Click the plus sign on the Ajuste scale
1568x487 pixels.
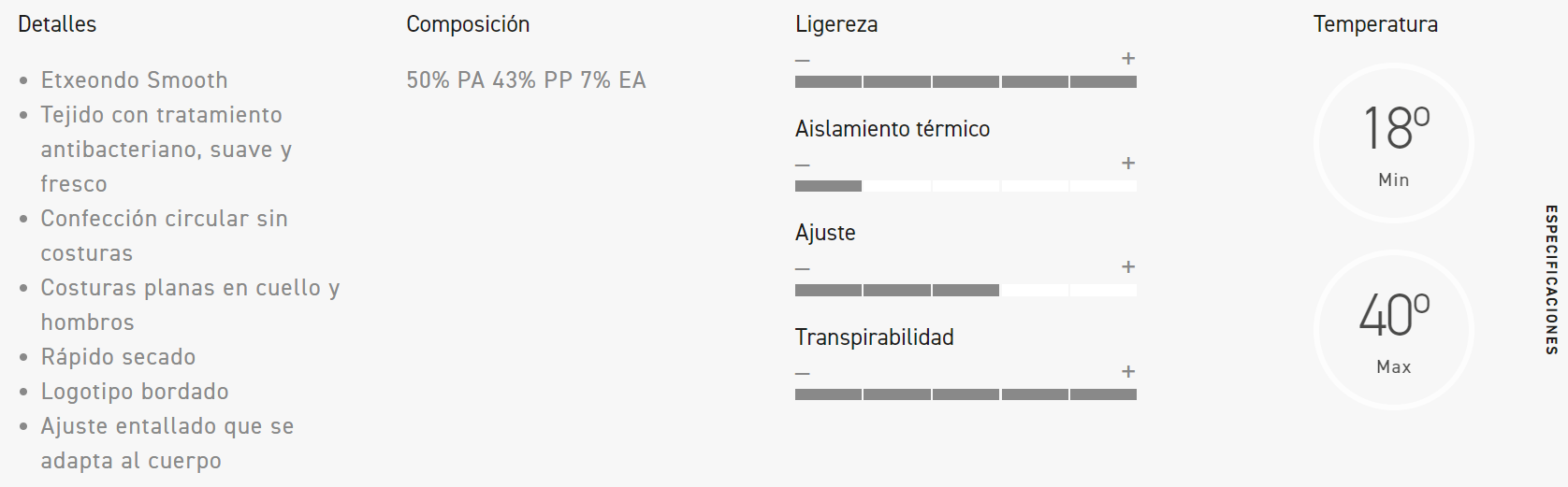(1128, 267)
